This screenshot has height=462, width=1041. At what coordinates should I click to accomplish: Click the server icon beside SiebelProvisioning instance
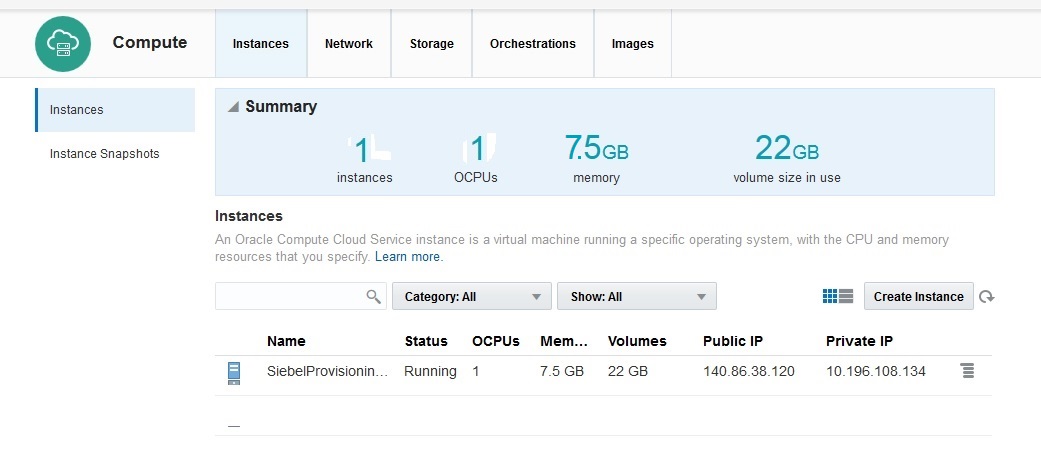click(x=234, y=373)
